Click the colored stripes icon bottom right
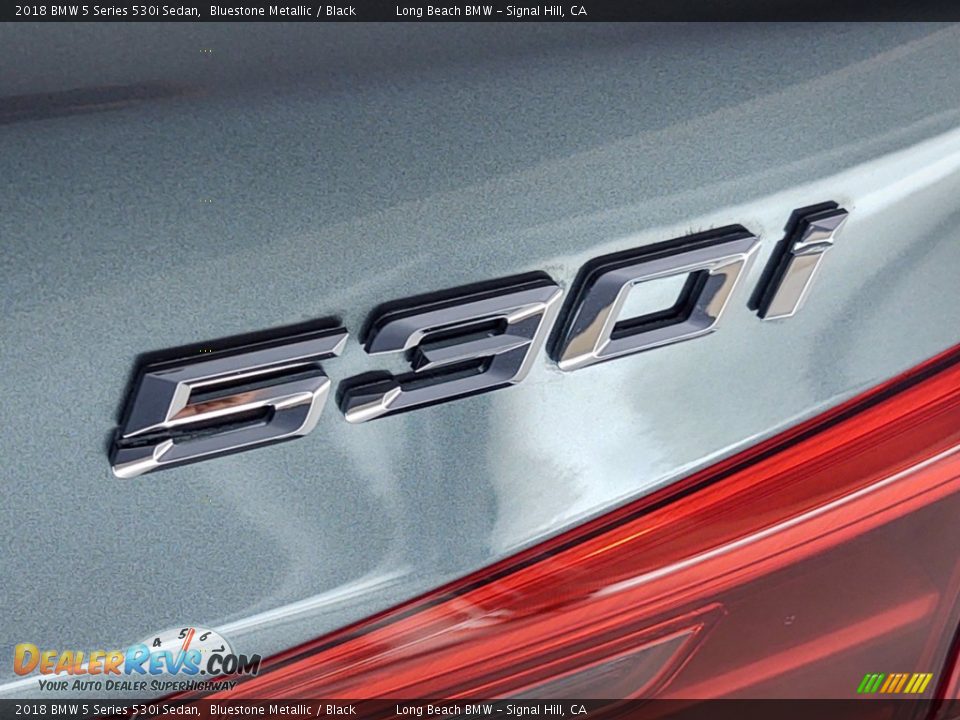This screenshot has width=960, height=720. coord(894,683)
